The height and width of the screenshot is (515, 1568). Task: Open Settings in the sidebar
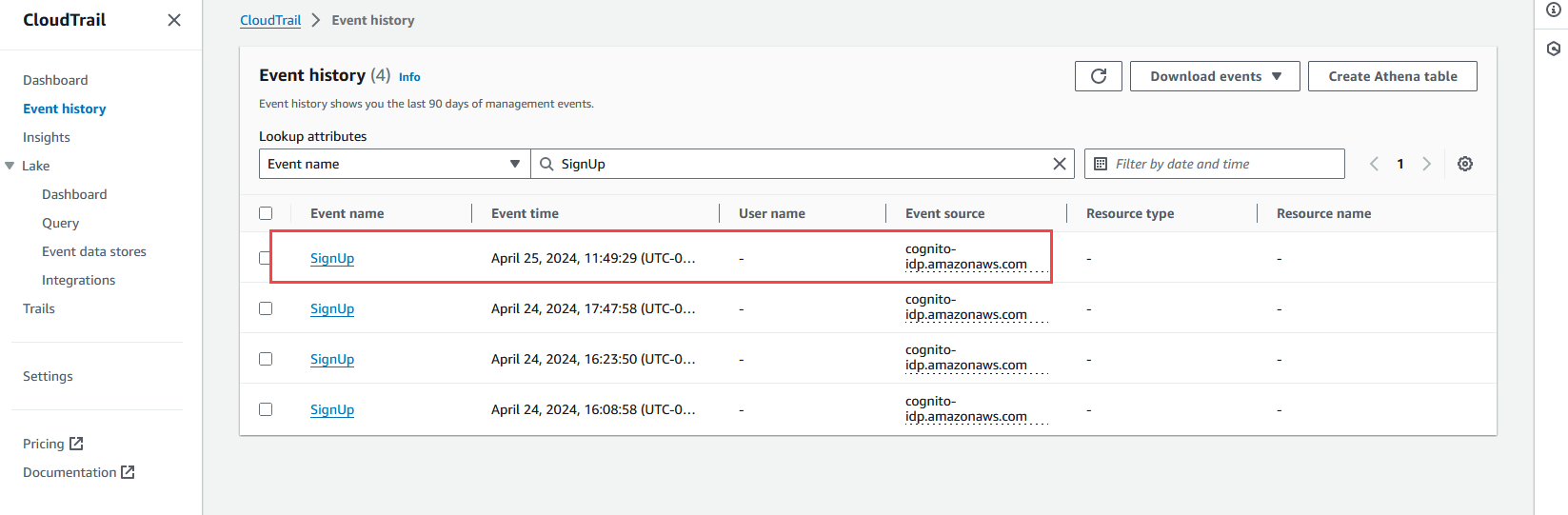tap(48, 376)
